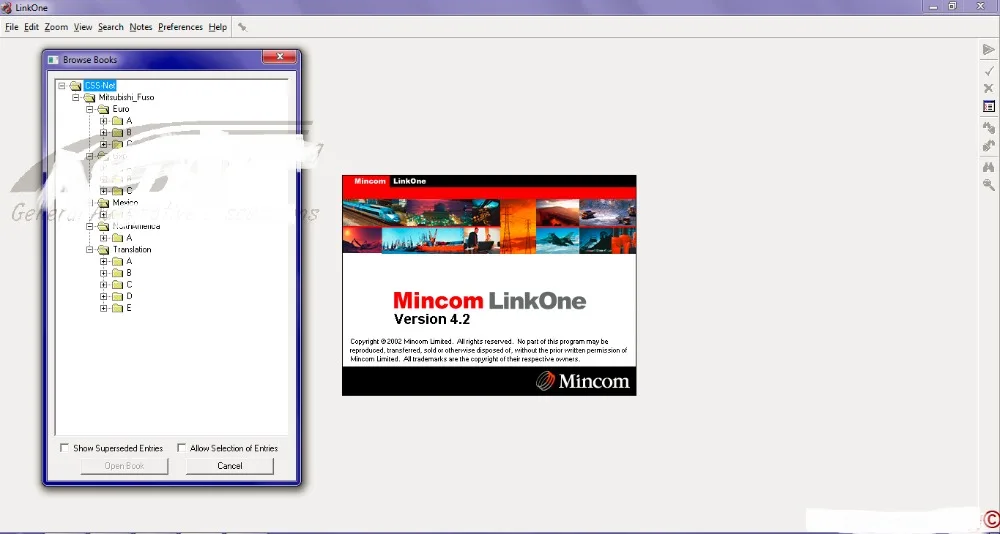Click the Open Book button
Screen dimensions: 1000x534
[x=124, y=466]
